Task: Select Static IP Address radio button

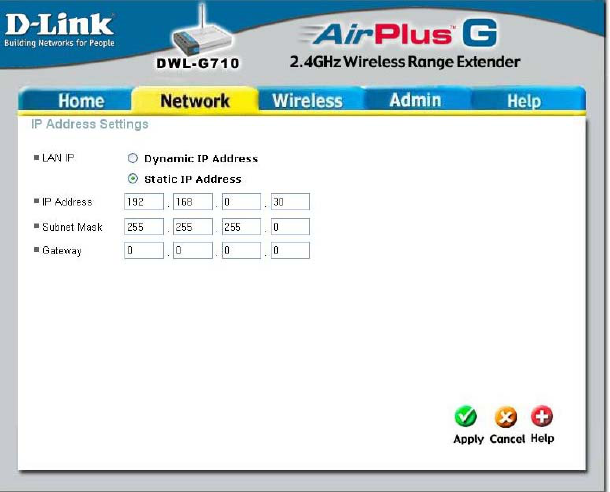Action: 133,179
